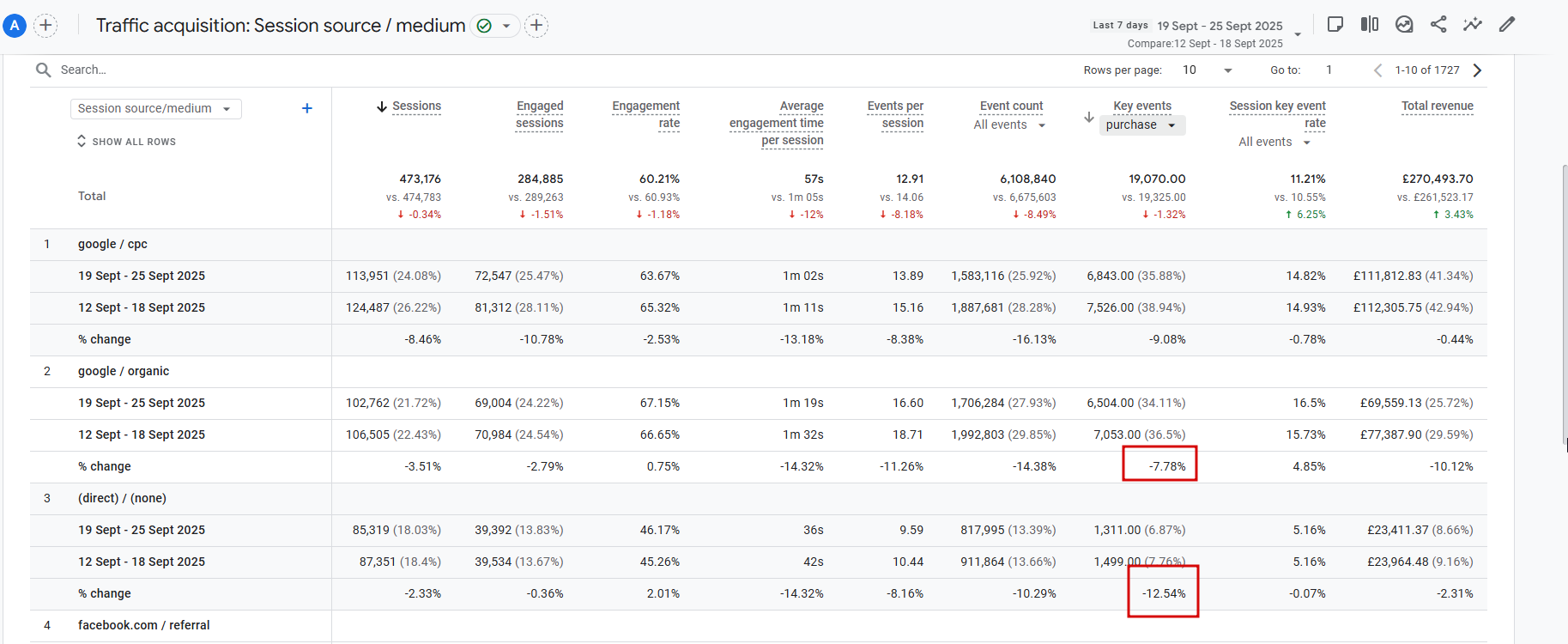Open the Insights gauge icon

coord(1404,24)
